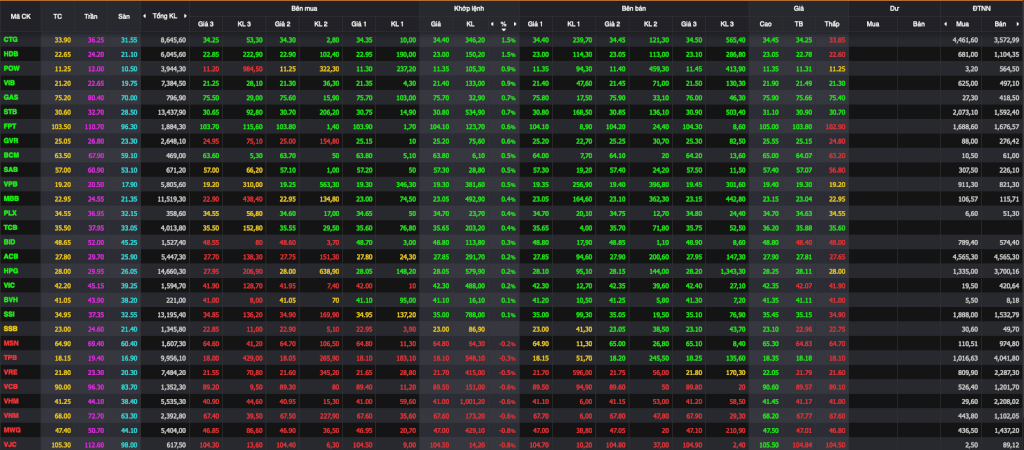Sort the table by the % column
Image resolution: width=1024 pixels, height=450 pixels.
click(x=504, y=25)
